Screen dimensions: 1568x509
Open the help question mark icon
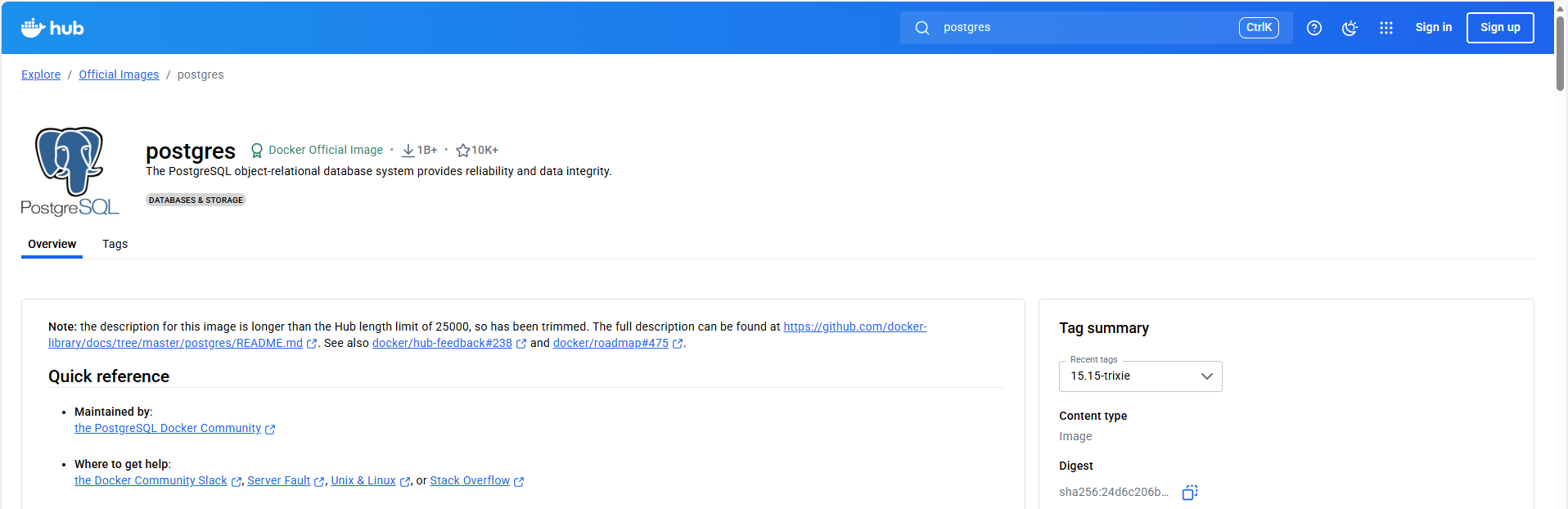1314,28
